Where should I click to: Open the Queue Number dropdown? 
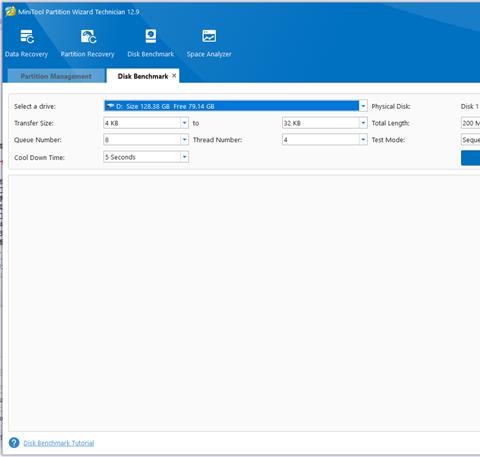click(x=184, y=139)
